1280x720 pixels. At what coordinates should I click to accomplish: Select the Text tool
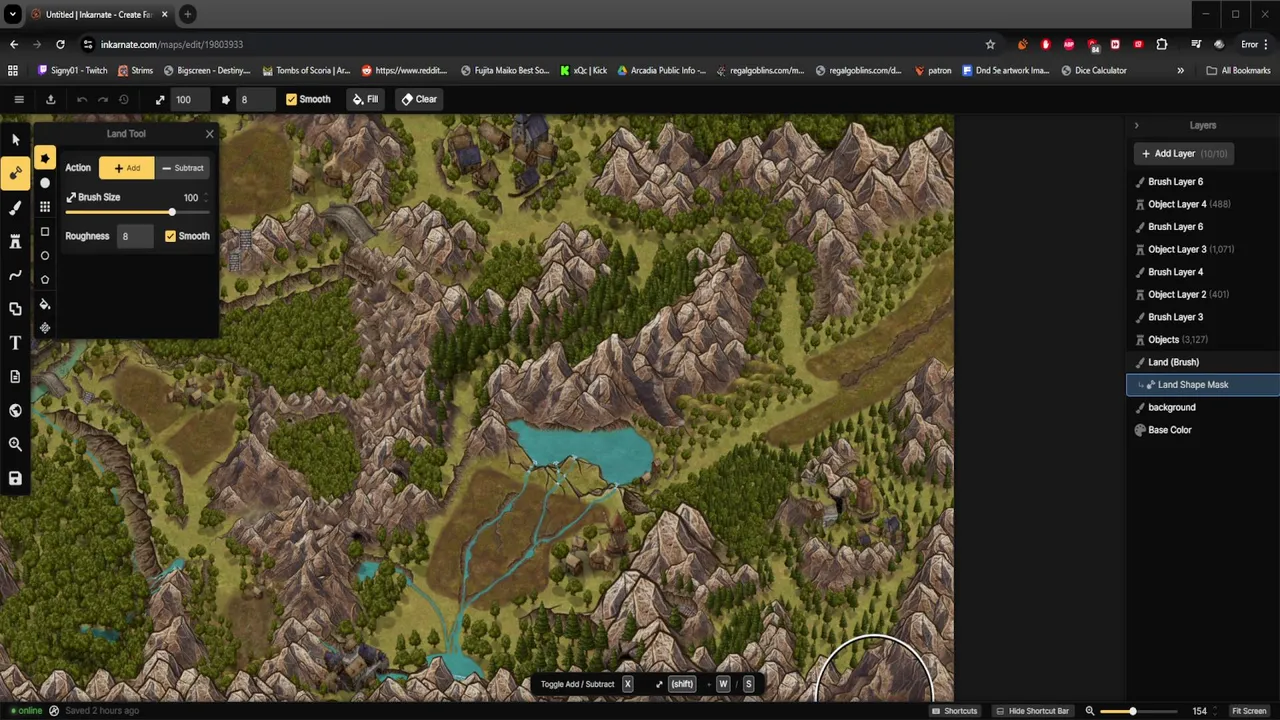click(15, 343)
